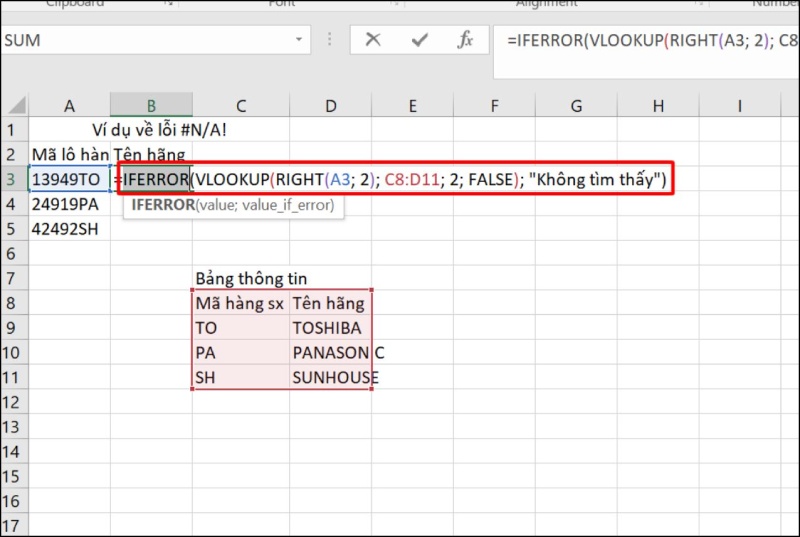Select column A header
This screenshot has height=537, width=800.
click(69, 106)
